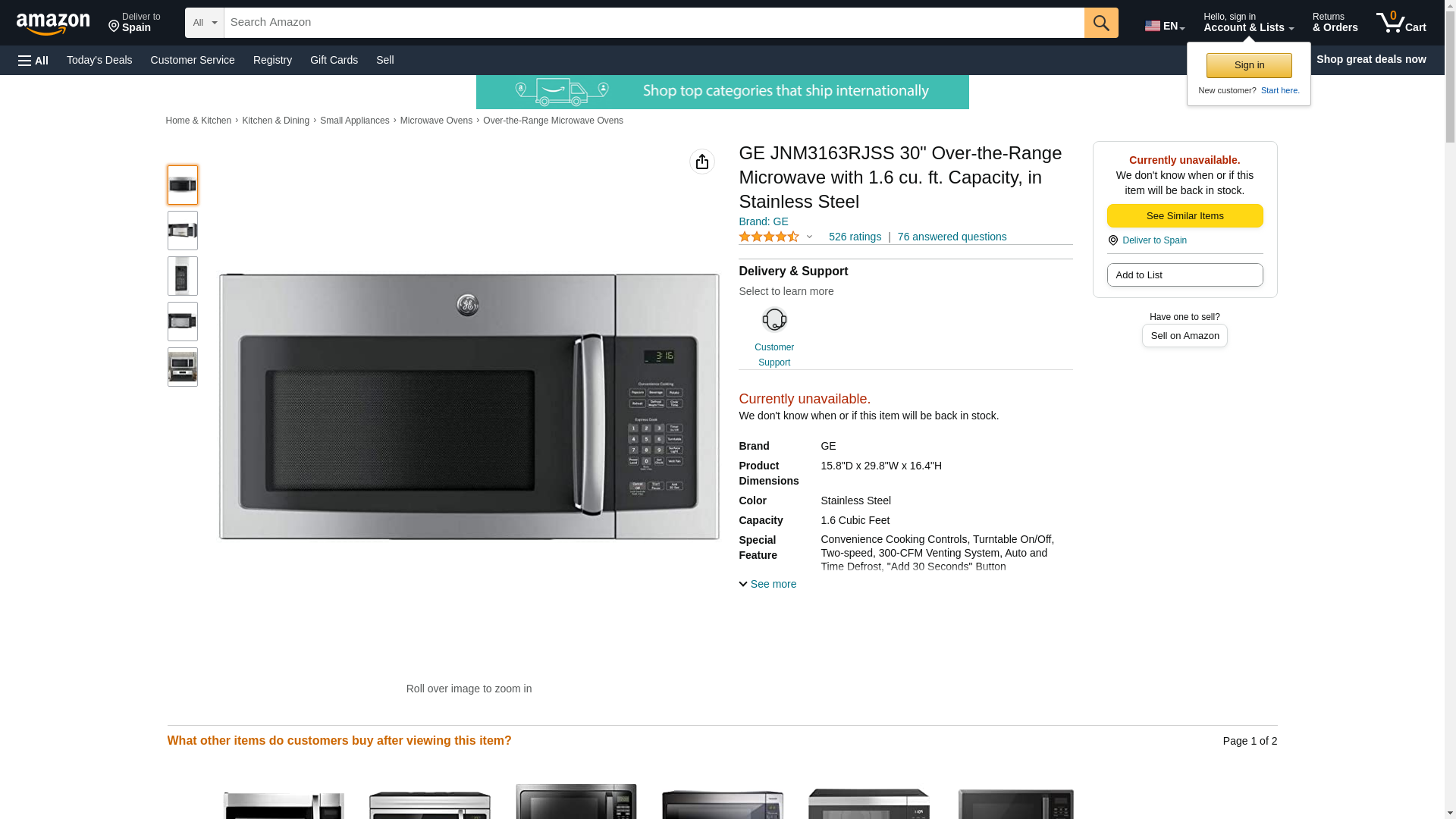Expand the See more product details

coord(767,584)
